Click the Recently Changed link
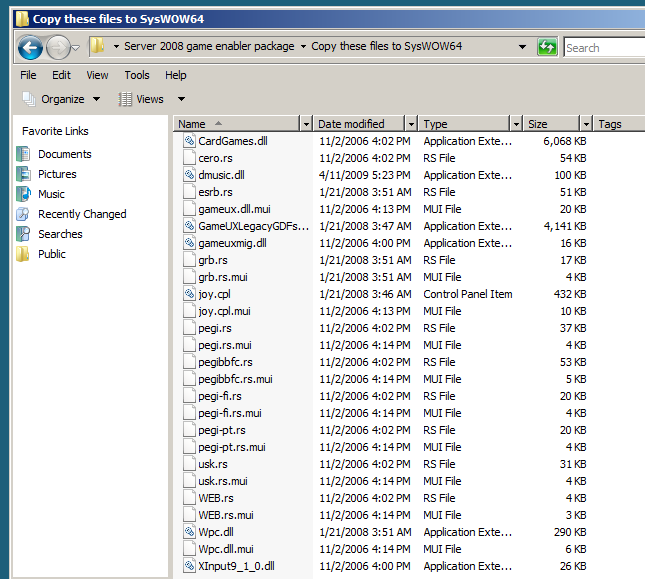 82,214
